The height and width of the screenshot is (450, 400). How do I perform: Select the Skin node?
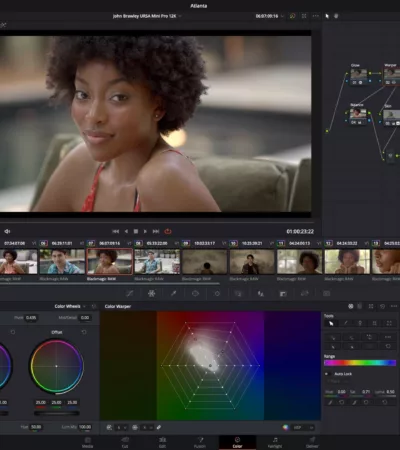[391, 118]
